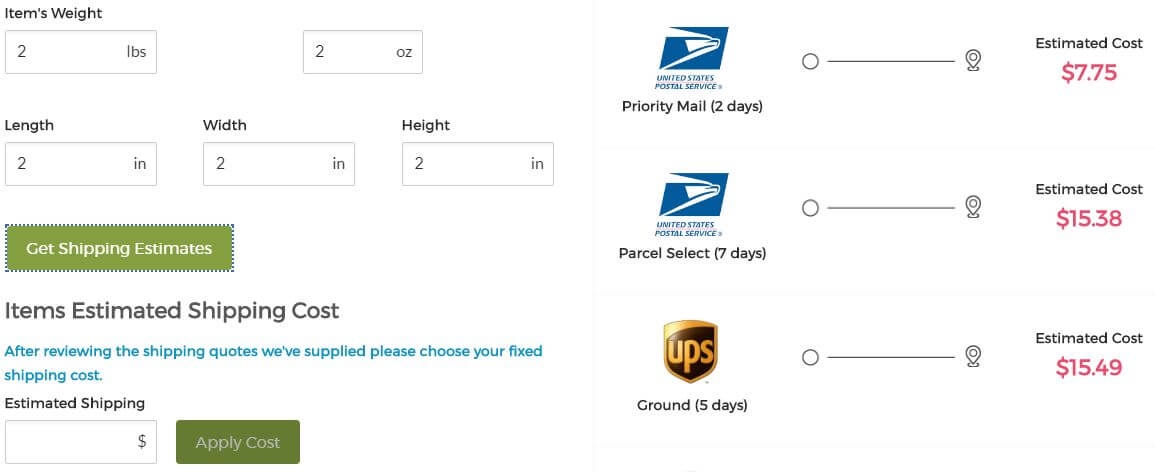Click into the Length input field

(x=81, y=163)
